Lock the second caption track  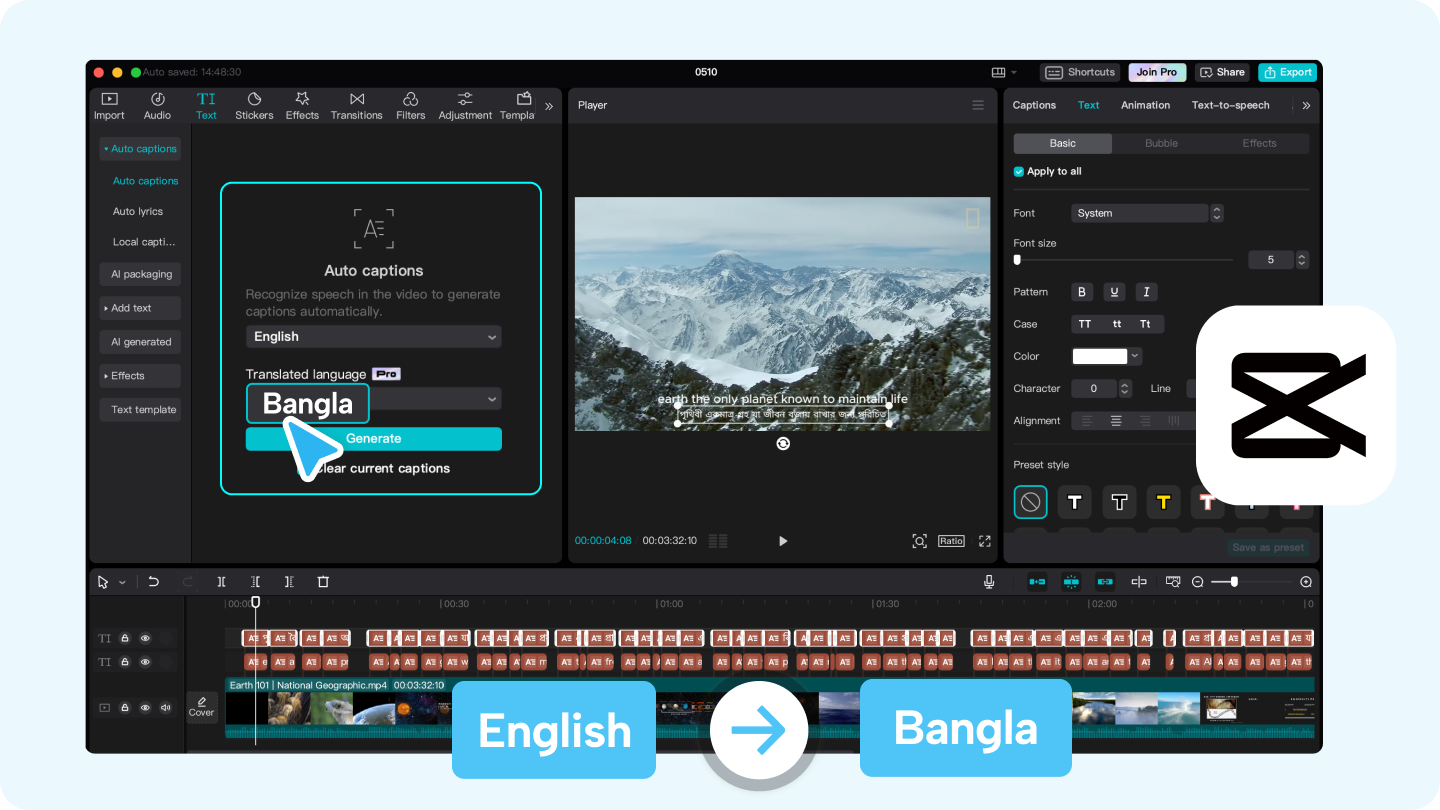(125, 662)
